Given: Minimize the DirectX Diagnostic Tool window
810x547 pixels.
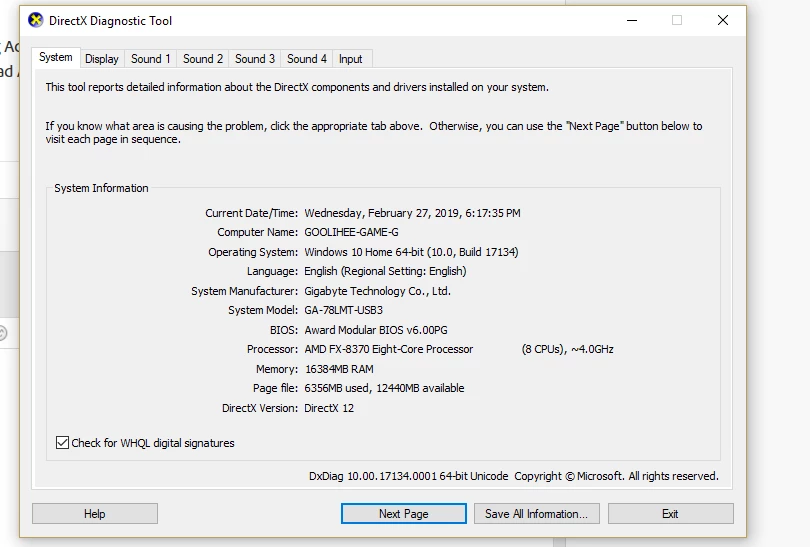Looking at the screenshot, I should coord(632,21).
